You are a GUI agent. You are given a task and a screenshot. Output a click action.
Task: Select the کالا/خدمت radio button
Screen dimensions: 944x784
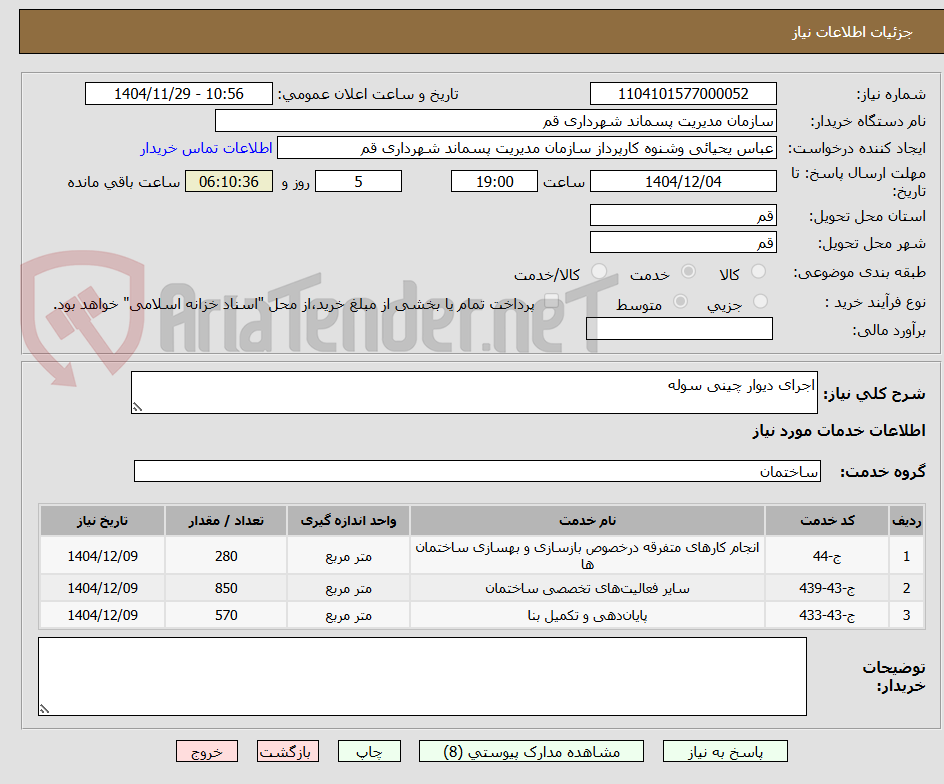coord(599,272)
